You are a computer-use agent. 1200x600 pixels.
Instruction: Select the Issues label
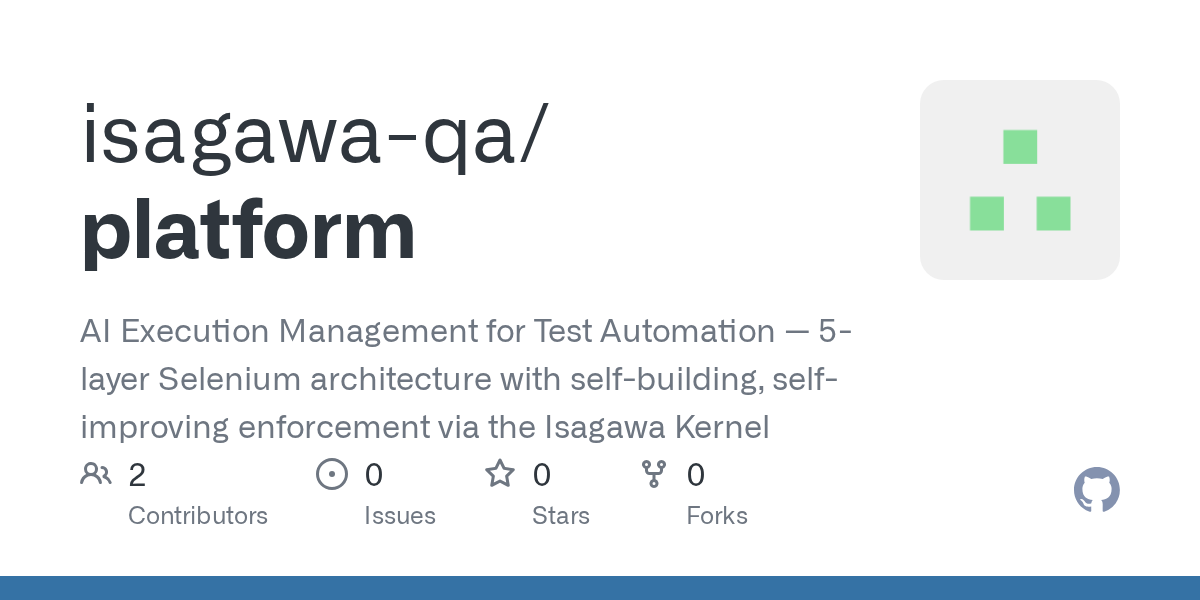(400, 516)
